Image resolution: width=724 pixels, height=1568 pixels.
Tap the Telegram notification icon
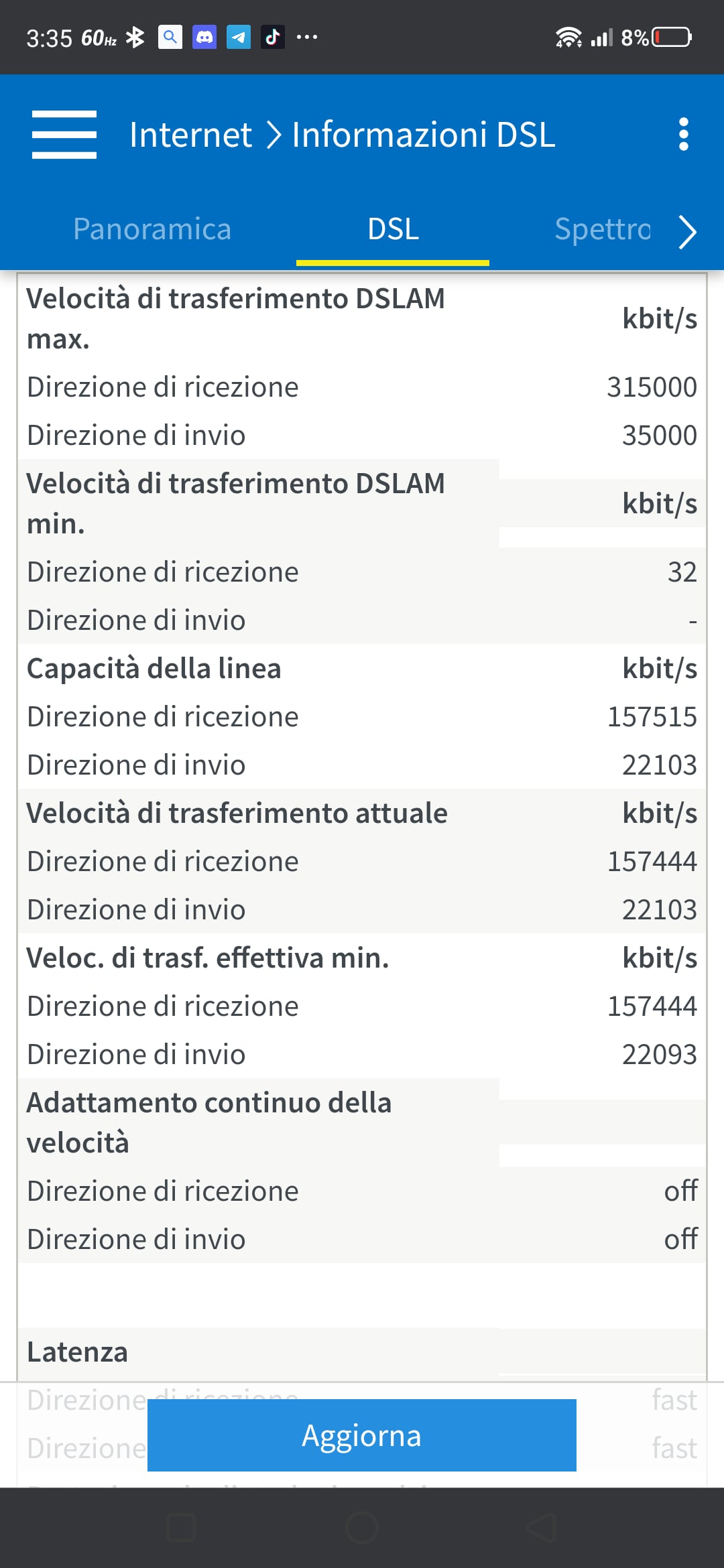click(x=239, y=37)
